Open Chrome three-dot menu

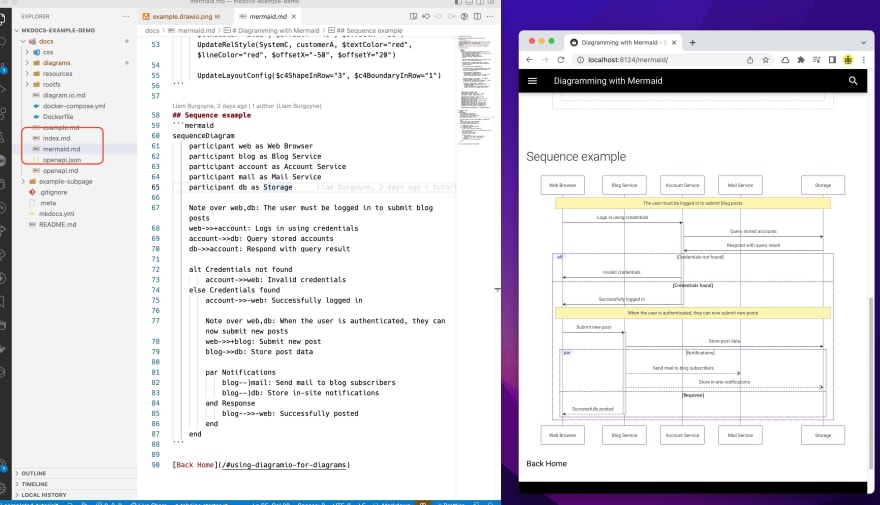(x=864, y=59)
